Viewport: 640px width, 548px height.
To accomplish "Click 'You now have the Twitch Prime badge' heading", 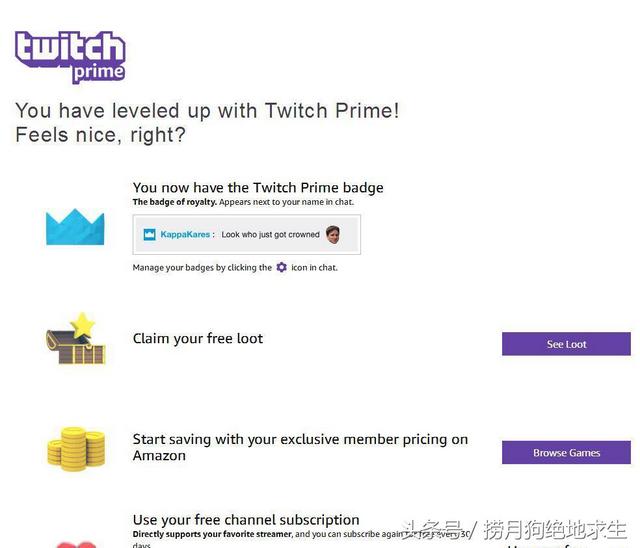I will (258, 188).
